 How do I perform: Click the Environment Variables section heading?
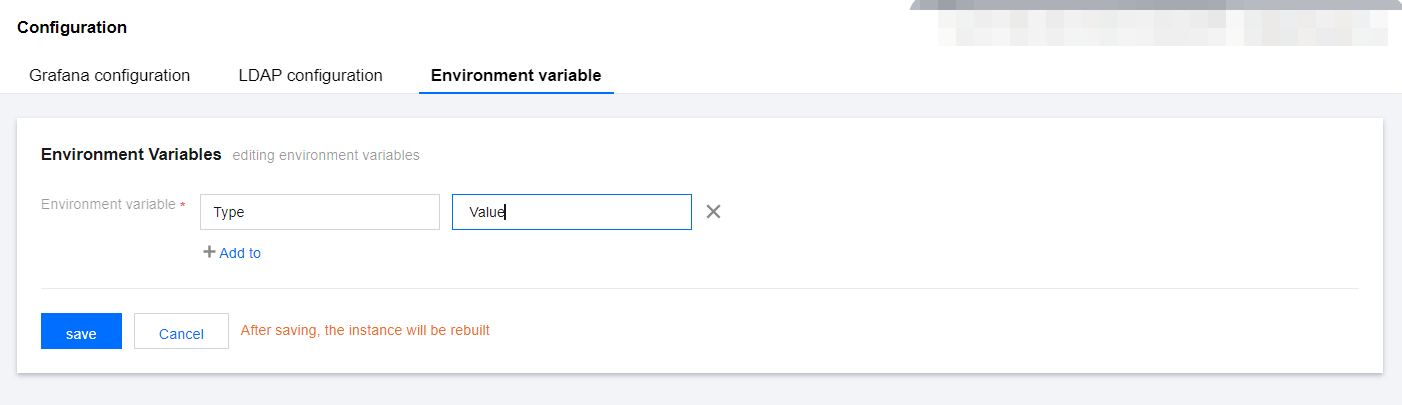131,154
